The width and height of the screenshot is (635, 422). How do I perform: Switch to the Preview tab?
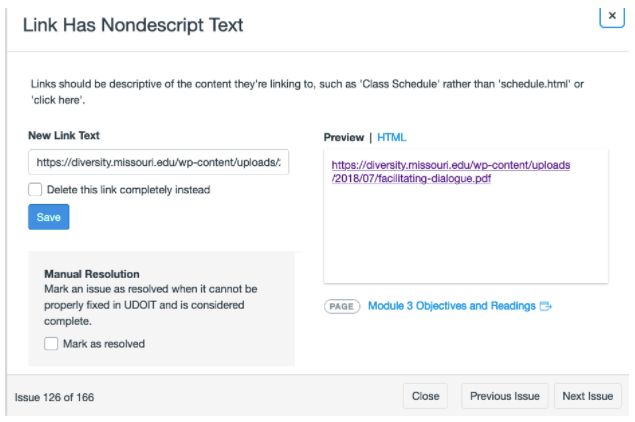pyautogui.click(x=344, y=137)
